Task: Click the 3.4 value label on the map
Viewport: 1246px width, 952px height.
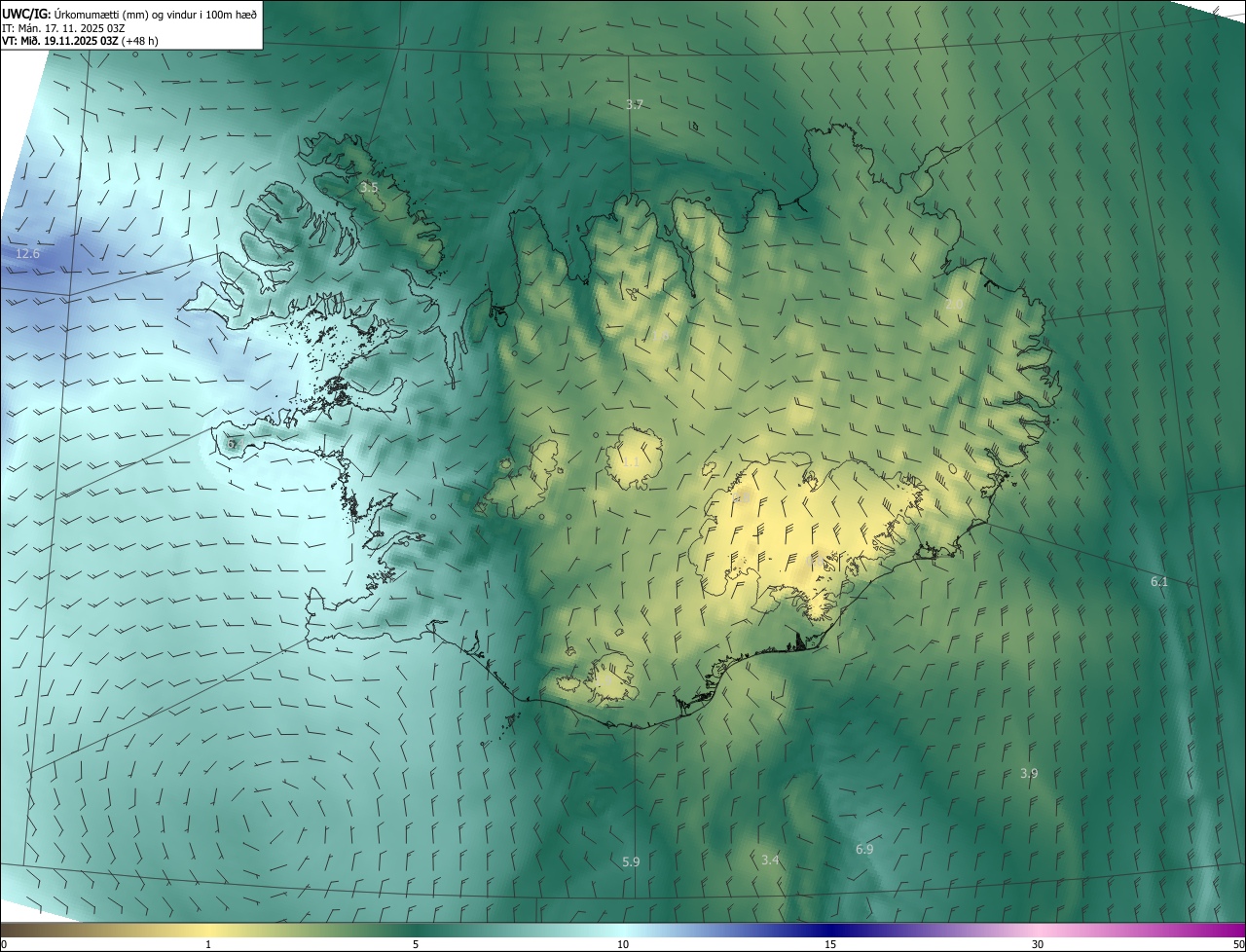Action: 770,860
